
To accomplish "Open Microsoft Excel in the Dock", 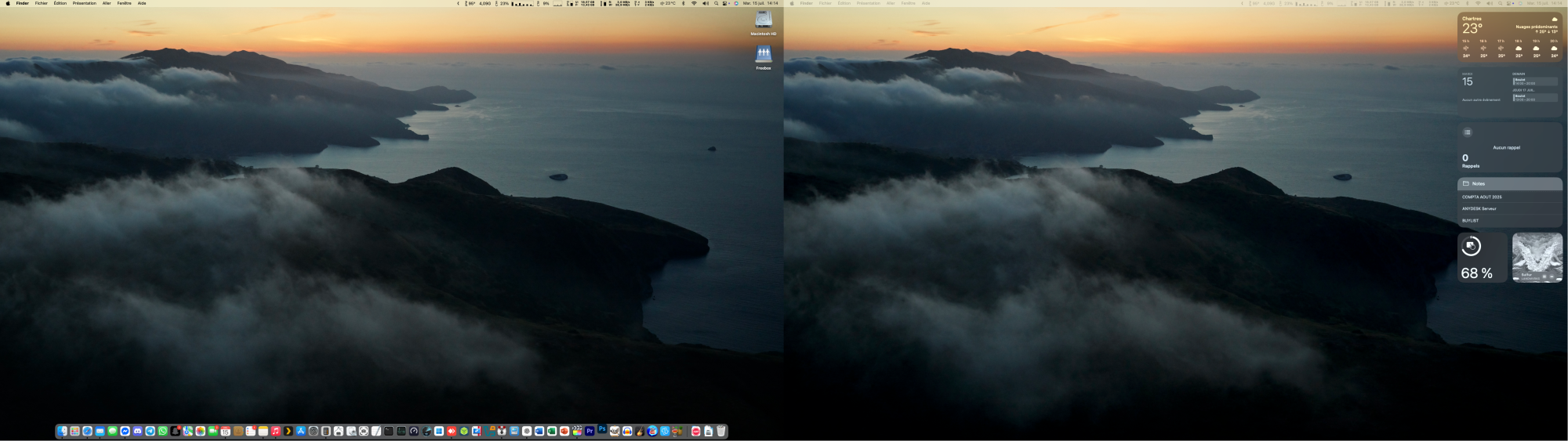I will pos(552,431).
